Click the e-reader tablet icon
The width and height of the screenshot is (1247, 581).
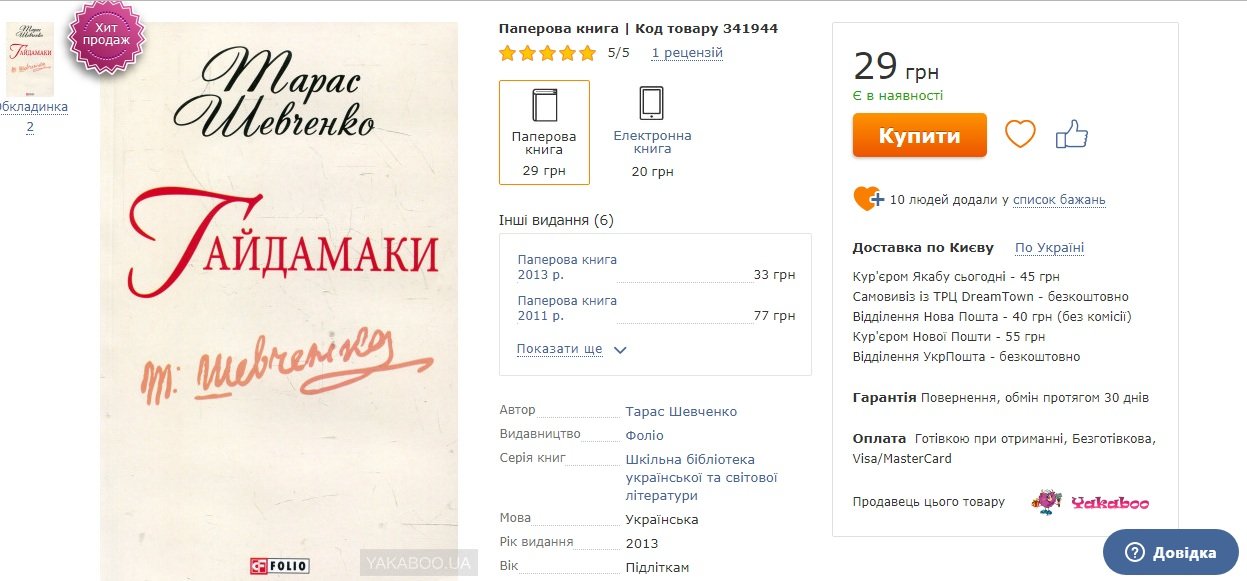point(652,104)
